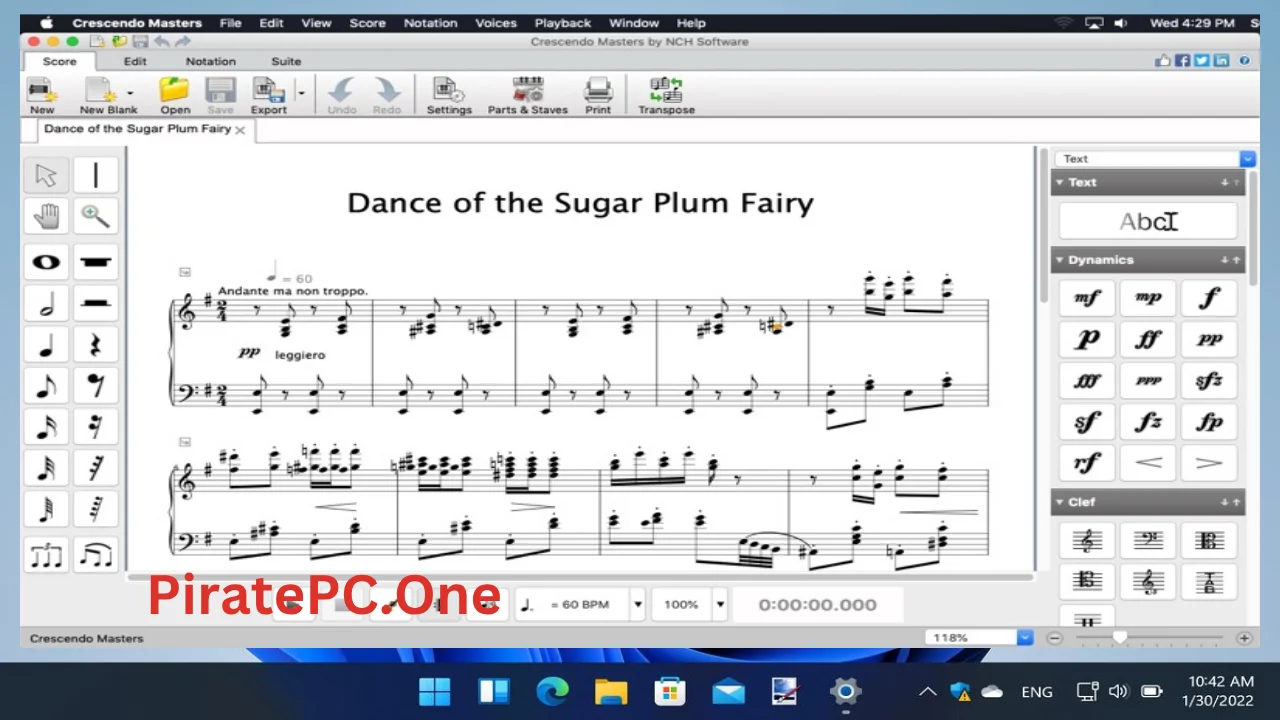Click the New score toolbar button
1280x720 pixels.
coord(42,96)
